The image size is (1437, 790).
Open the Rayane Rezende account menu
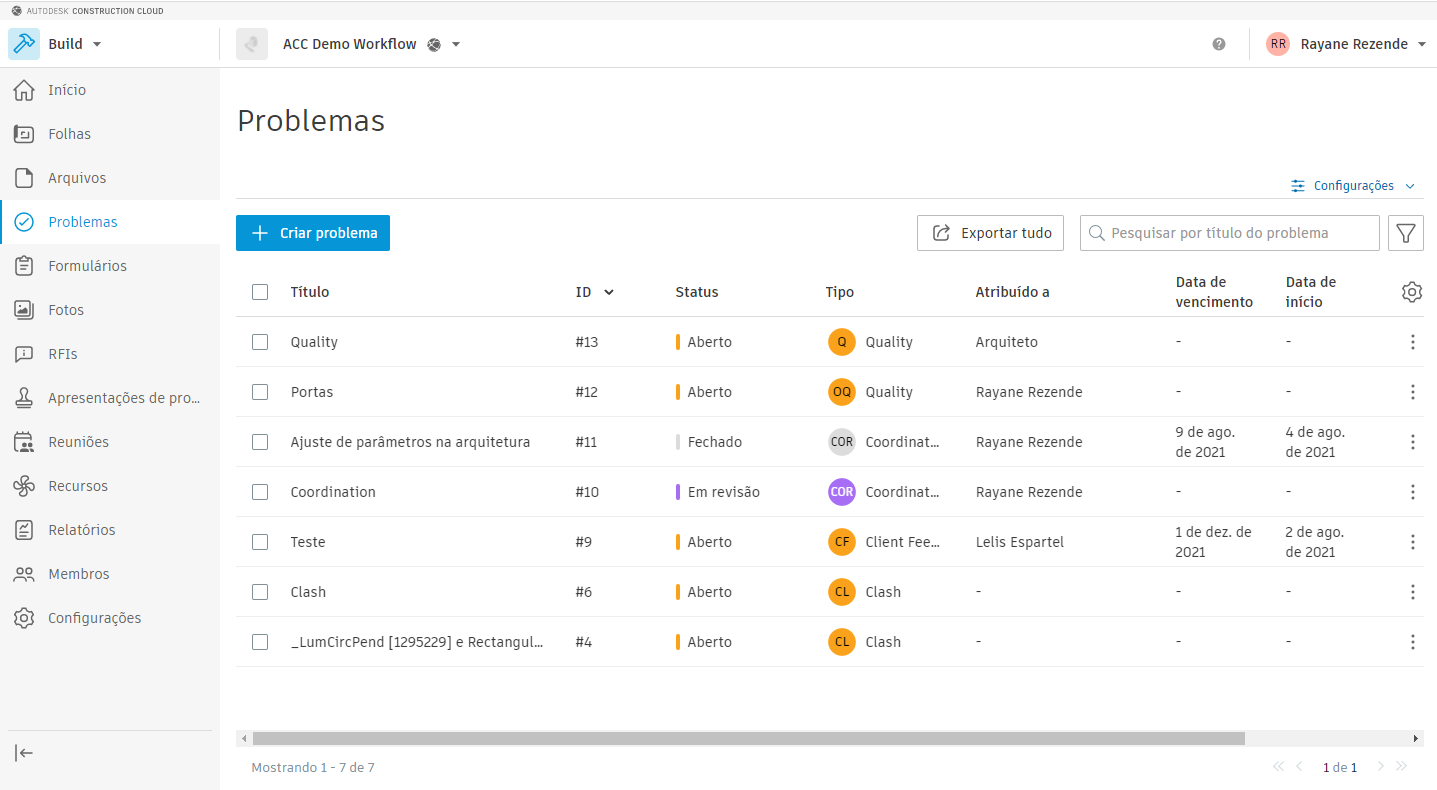tap(1345, 44)
